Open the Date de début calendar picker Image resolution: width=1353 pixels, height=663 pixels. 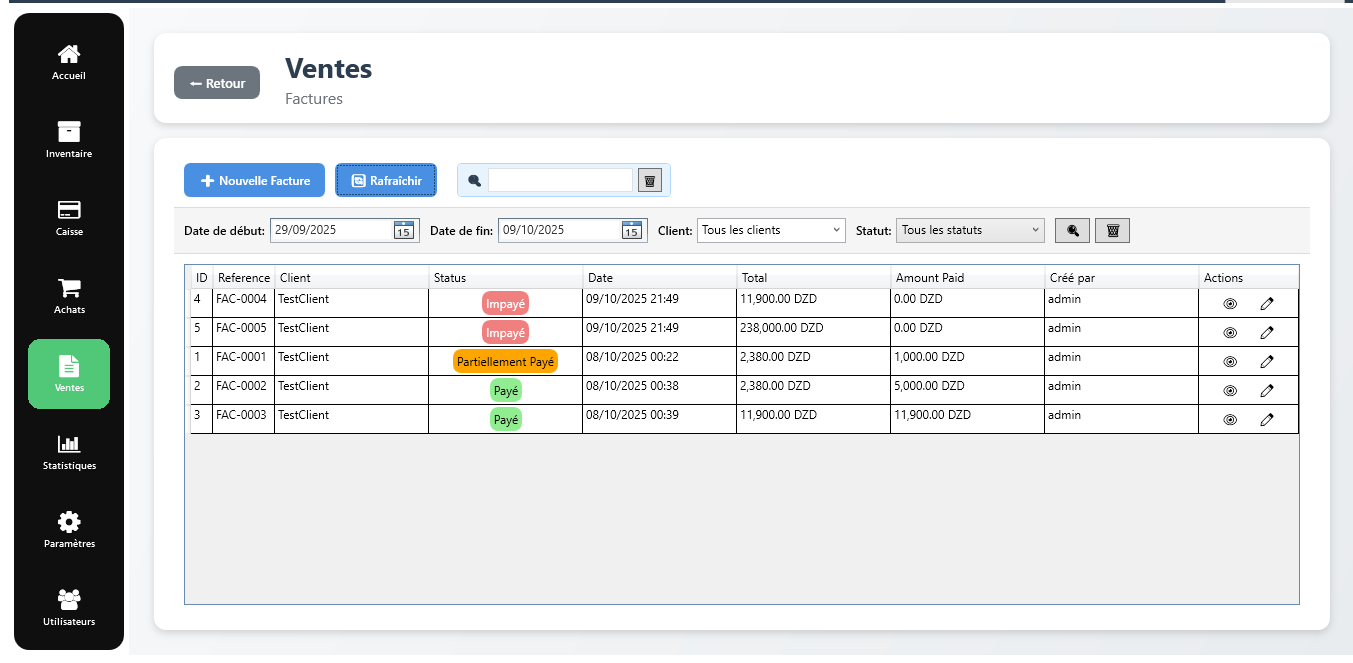(x=403, y=230)
